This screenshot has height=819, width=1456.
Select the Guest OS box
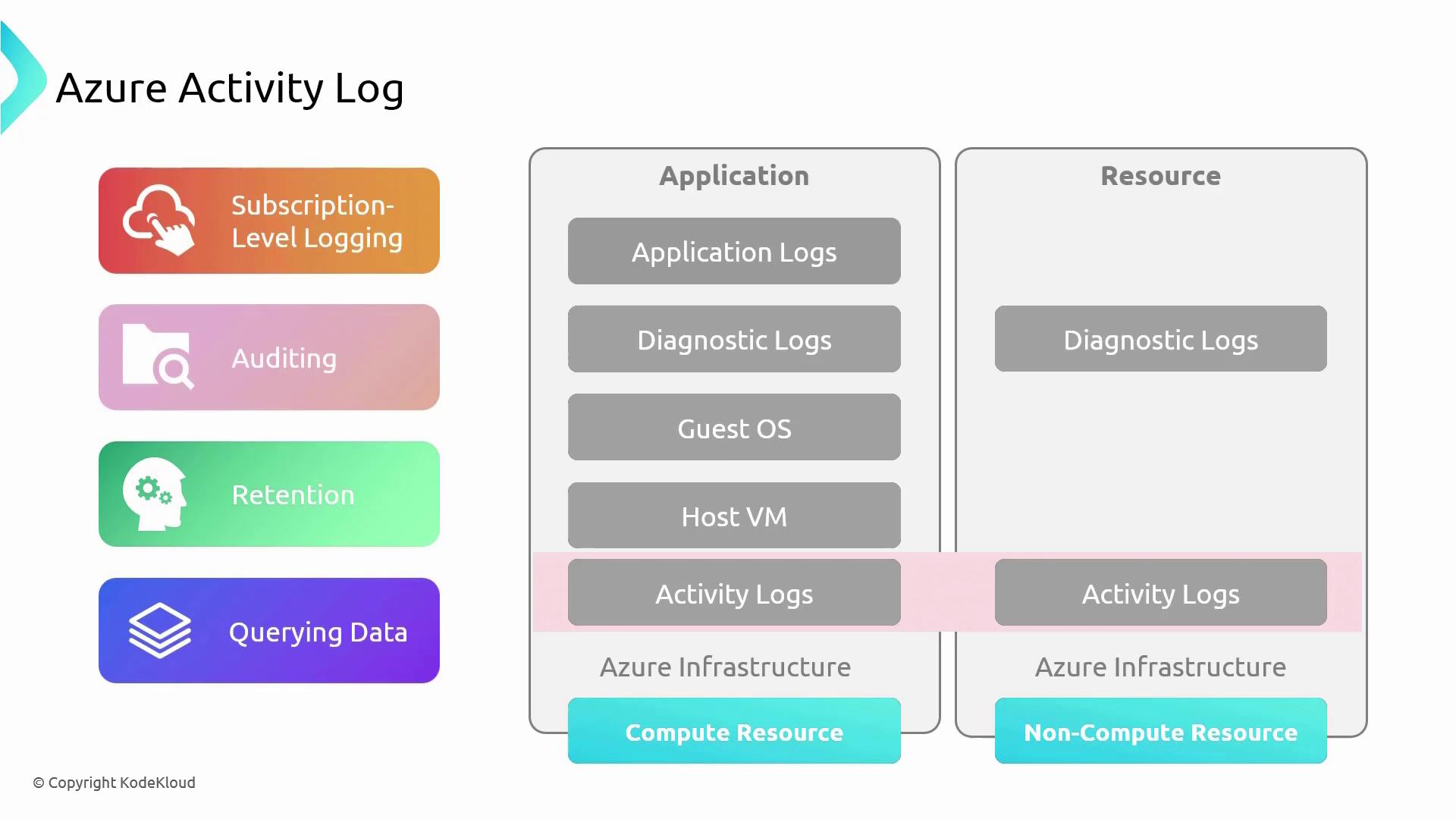[x=734, y=428]
